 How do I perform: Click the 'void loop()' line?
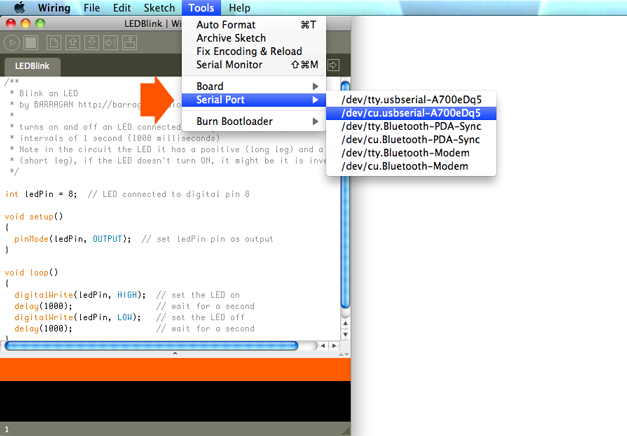click(x=32, y=273)
